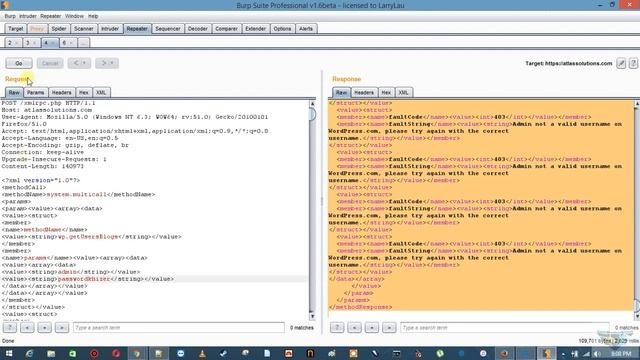Open Steam from taskbar
The width and height of the screenshot is (640, 360).
[x=224, y=353]
